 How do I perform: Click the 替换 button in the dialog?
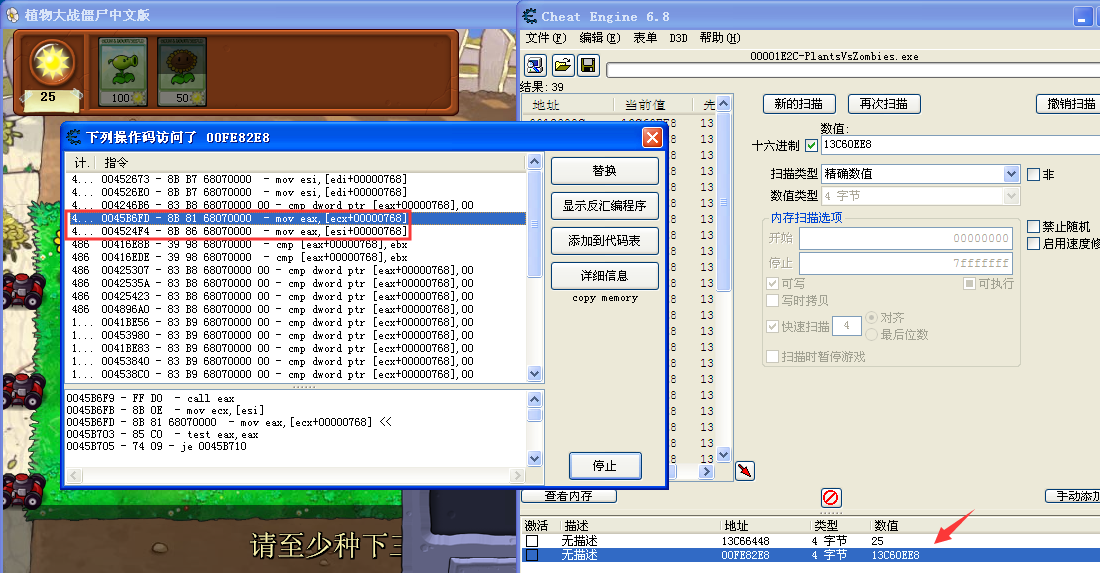[604, 170]
